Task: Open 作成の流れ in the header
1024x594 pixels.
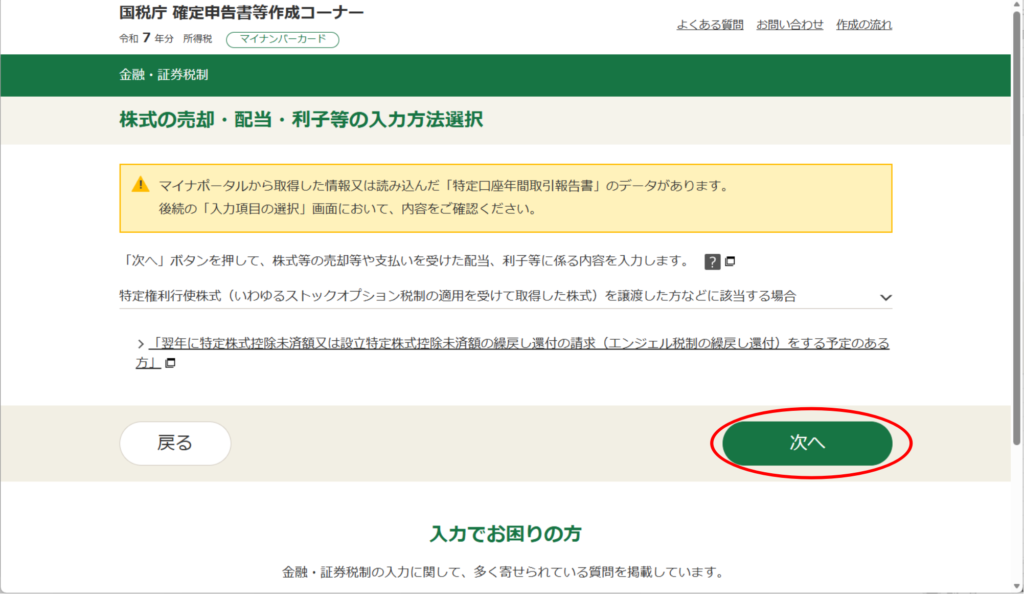Action: click(863, 25)
